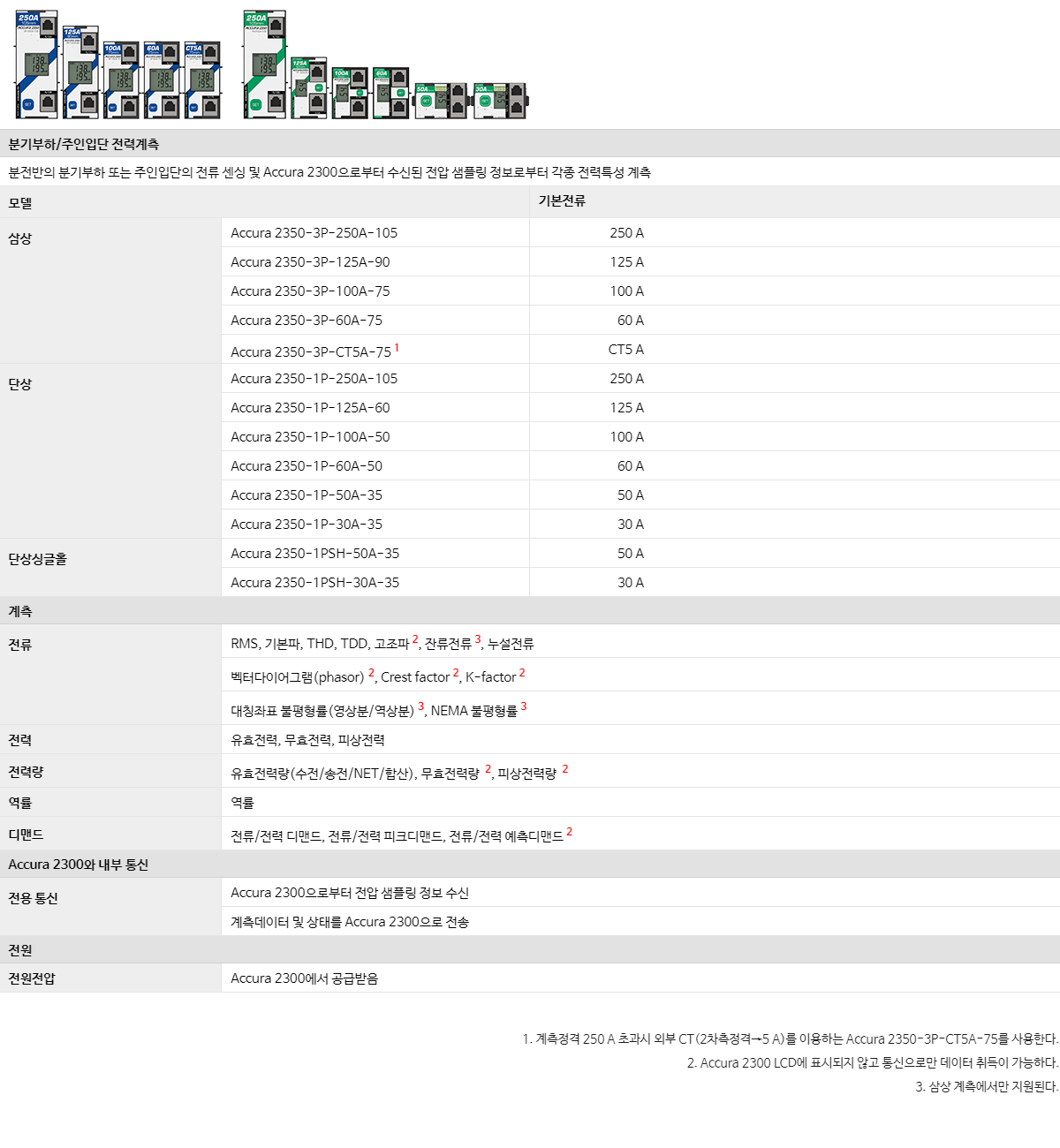The width and height of the screenshot is (1060, 1148).
Task: Click the line starting "RMS, 기본파, THD"
Action: click(382, 643)
